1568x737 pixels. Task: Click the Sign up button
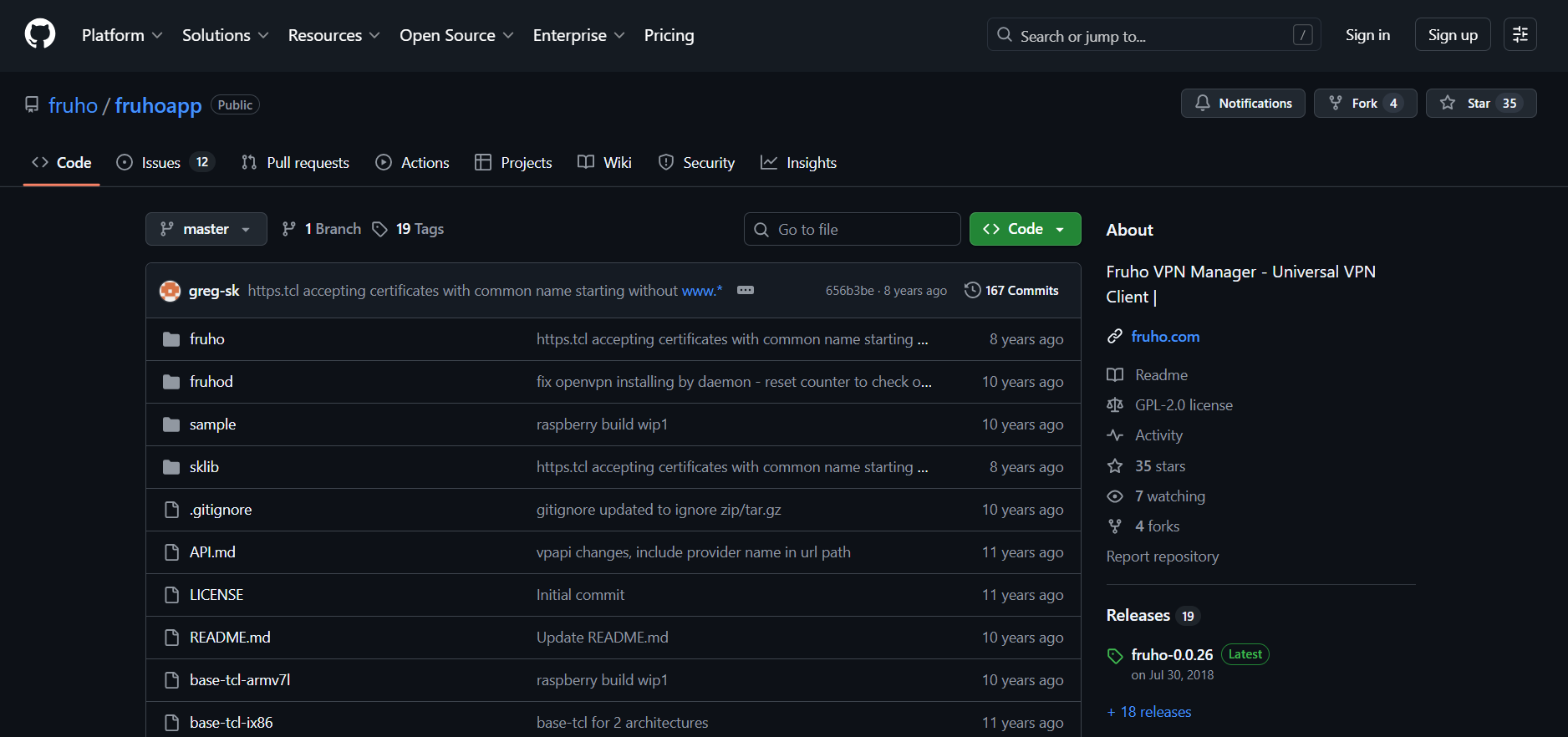pyautogui.click(x=1453, y=34)
